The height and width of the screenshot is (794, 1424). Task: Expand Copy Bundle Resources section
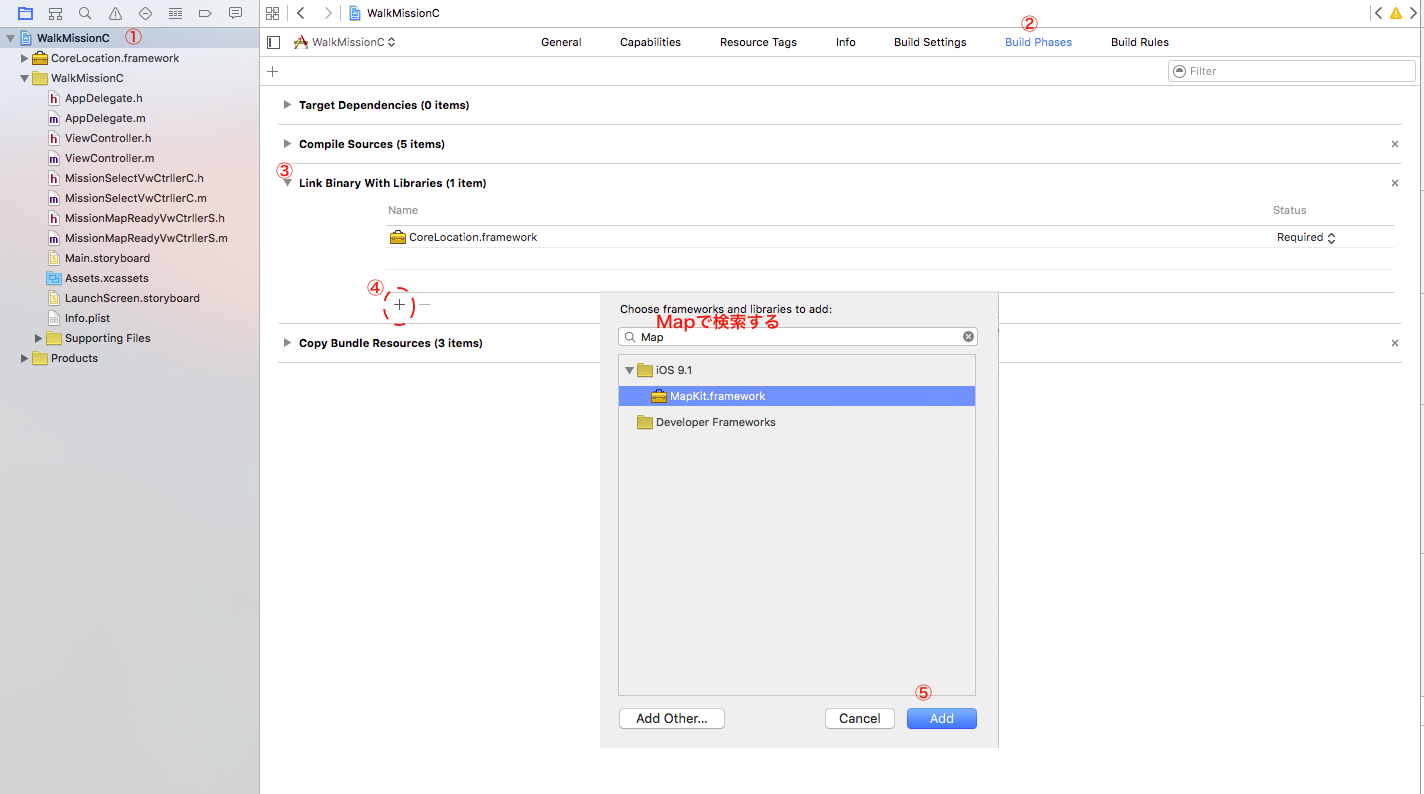tap(287, 343)
